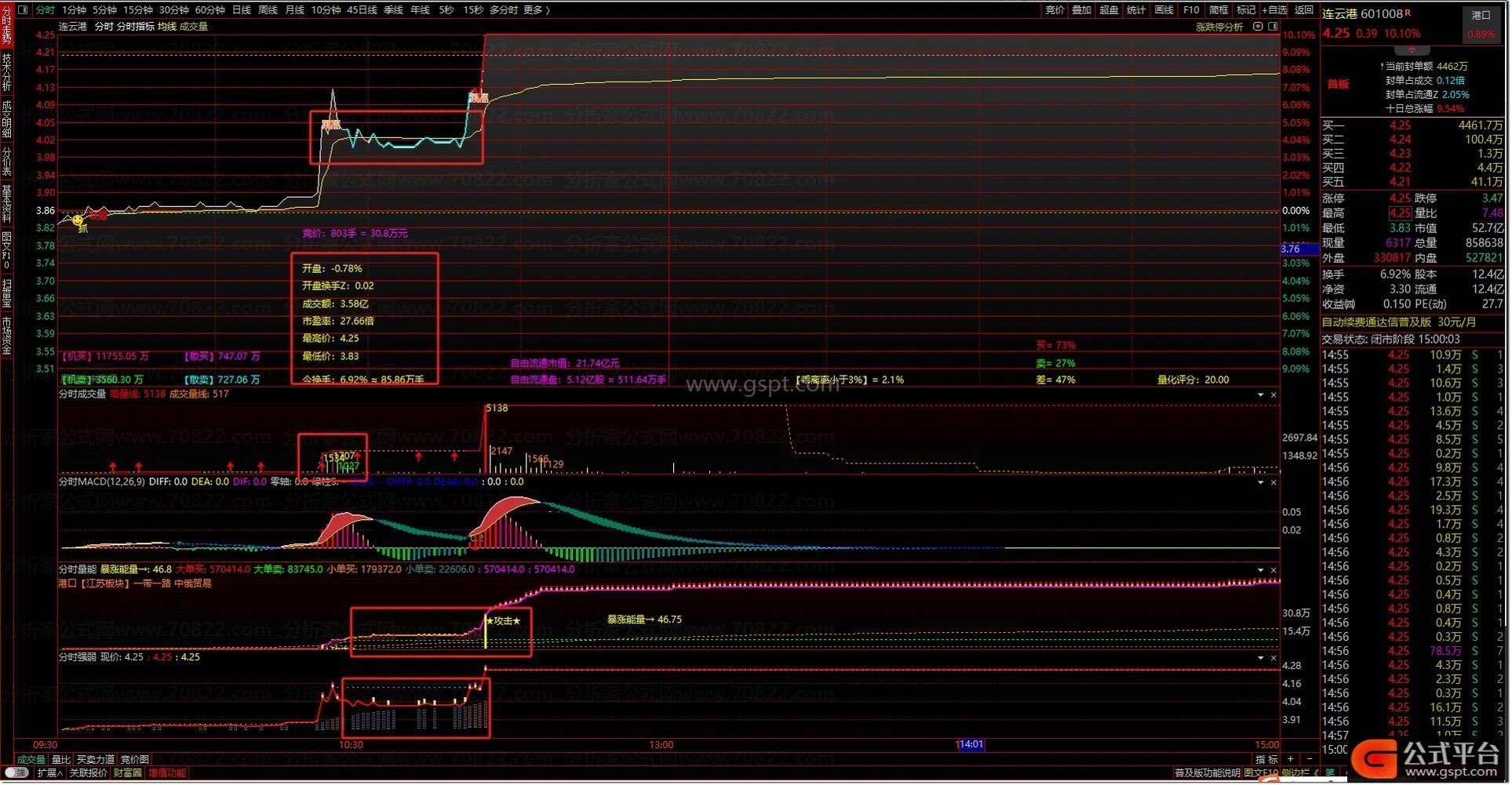Switch to the 60分钟 period

click(210, 9)
